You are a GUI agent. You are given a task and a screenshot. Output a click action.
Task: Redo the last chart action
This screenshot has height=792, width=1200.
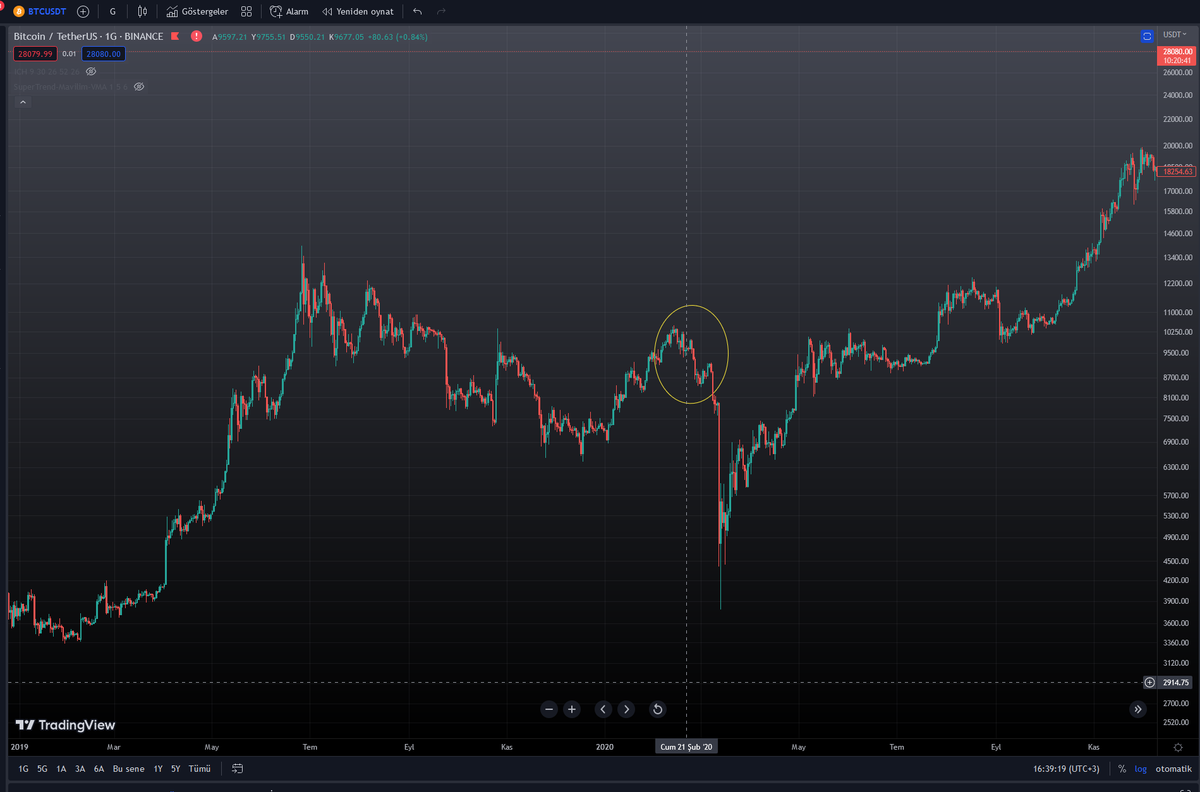441,11
